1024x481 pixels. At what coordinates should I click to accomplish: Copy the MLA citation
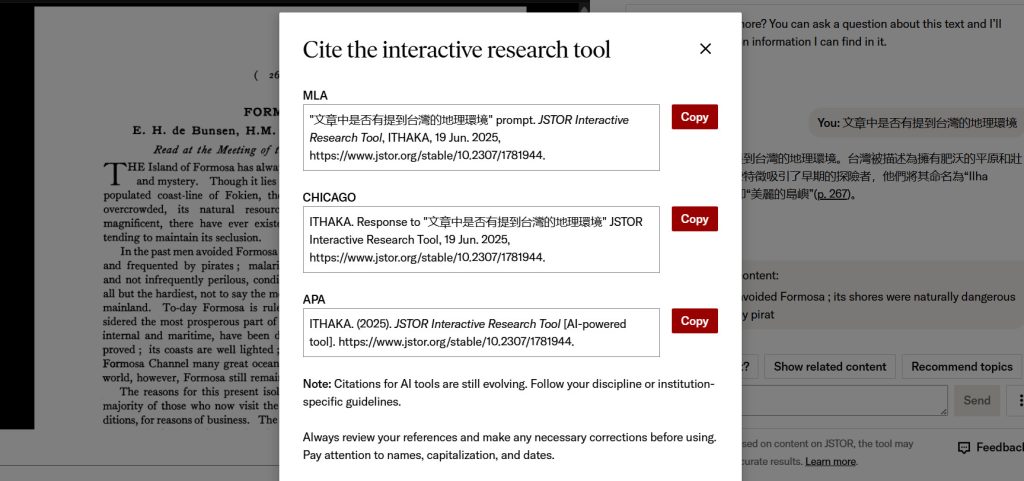pyautogui.click(x=694, y=117)
